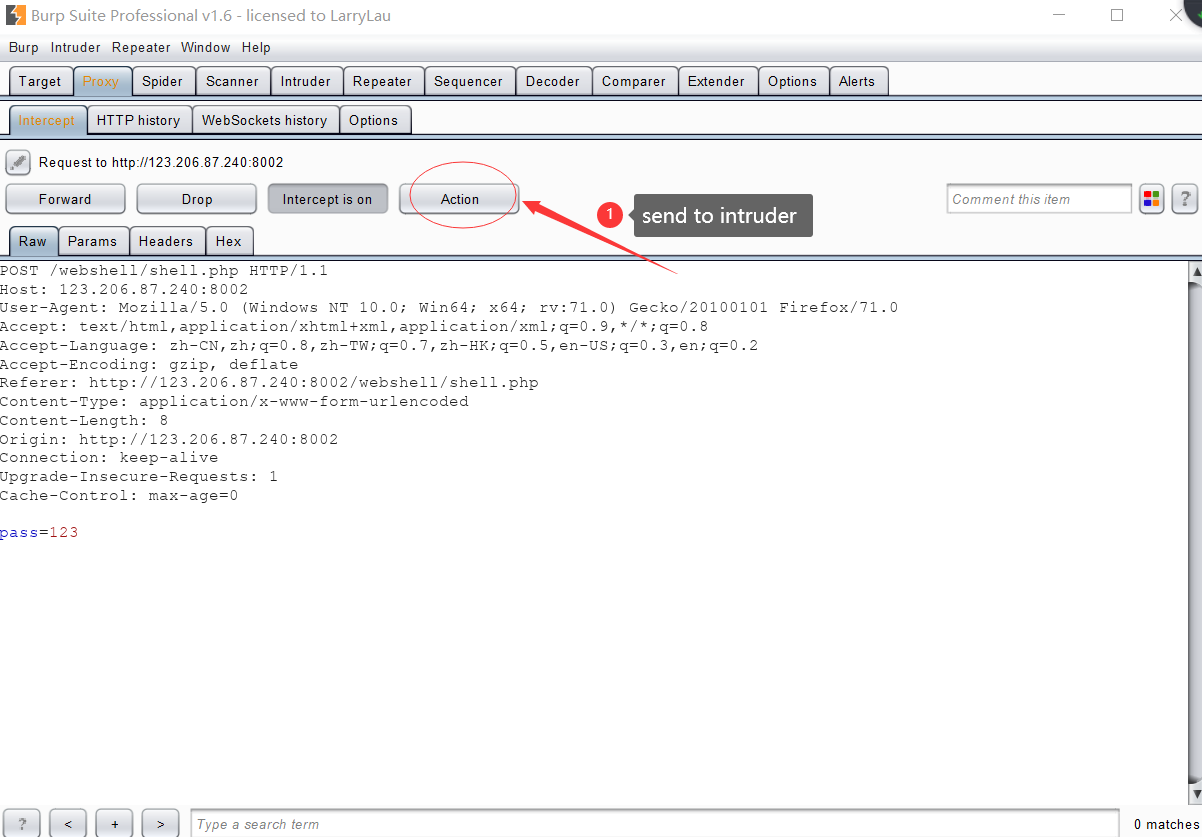Click the Type a search term field
Viewport: 1202px width, 837px height.
click(655, 824)
